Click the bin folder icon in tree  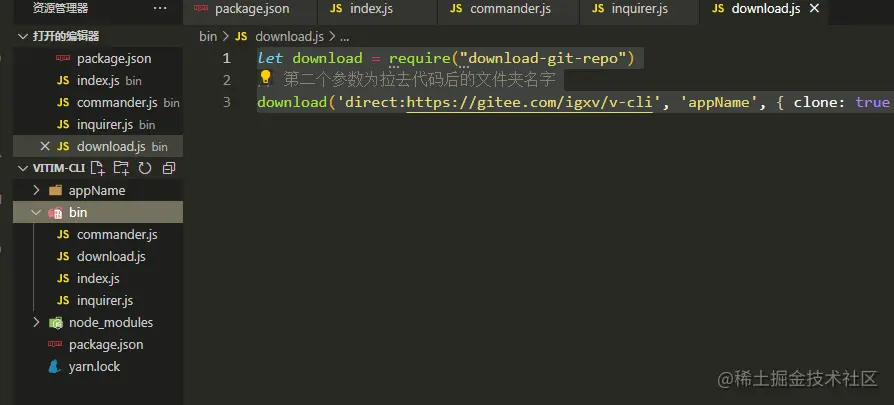[55, 213]
